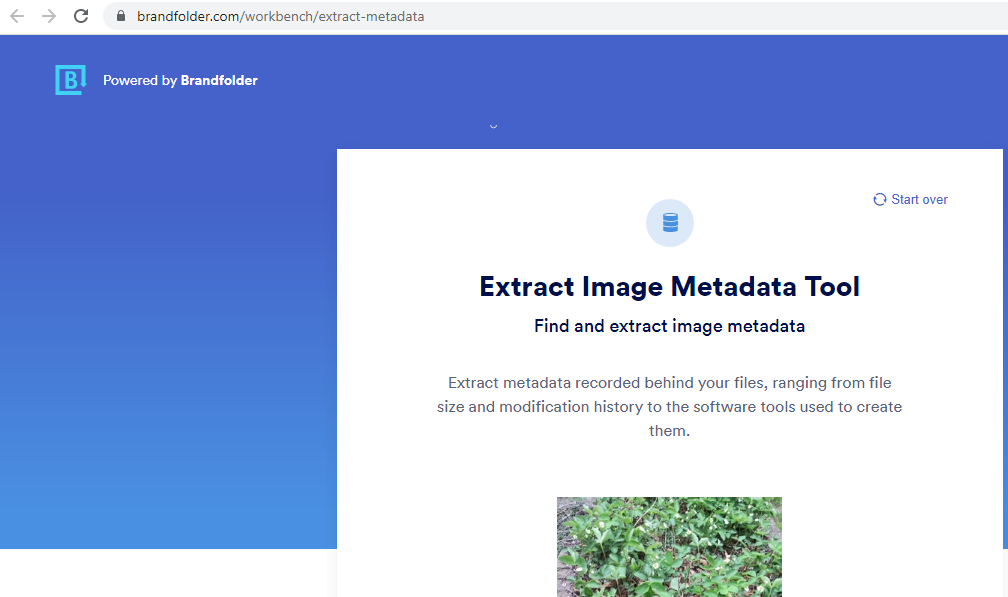Click the browser forward arrow

(49, 16)
